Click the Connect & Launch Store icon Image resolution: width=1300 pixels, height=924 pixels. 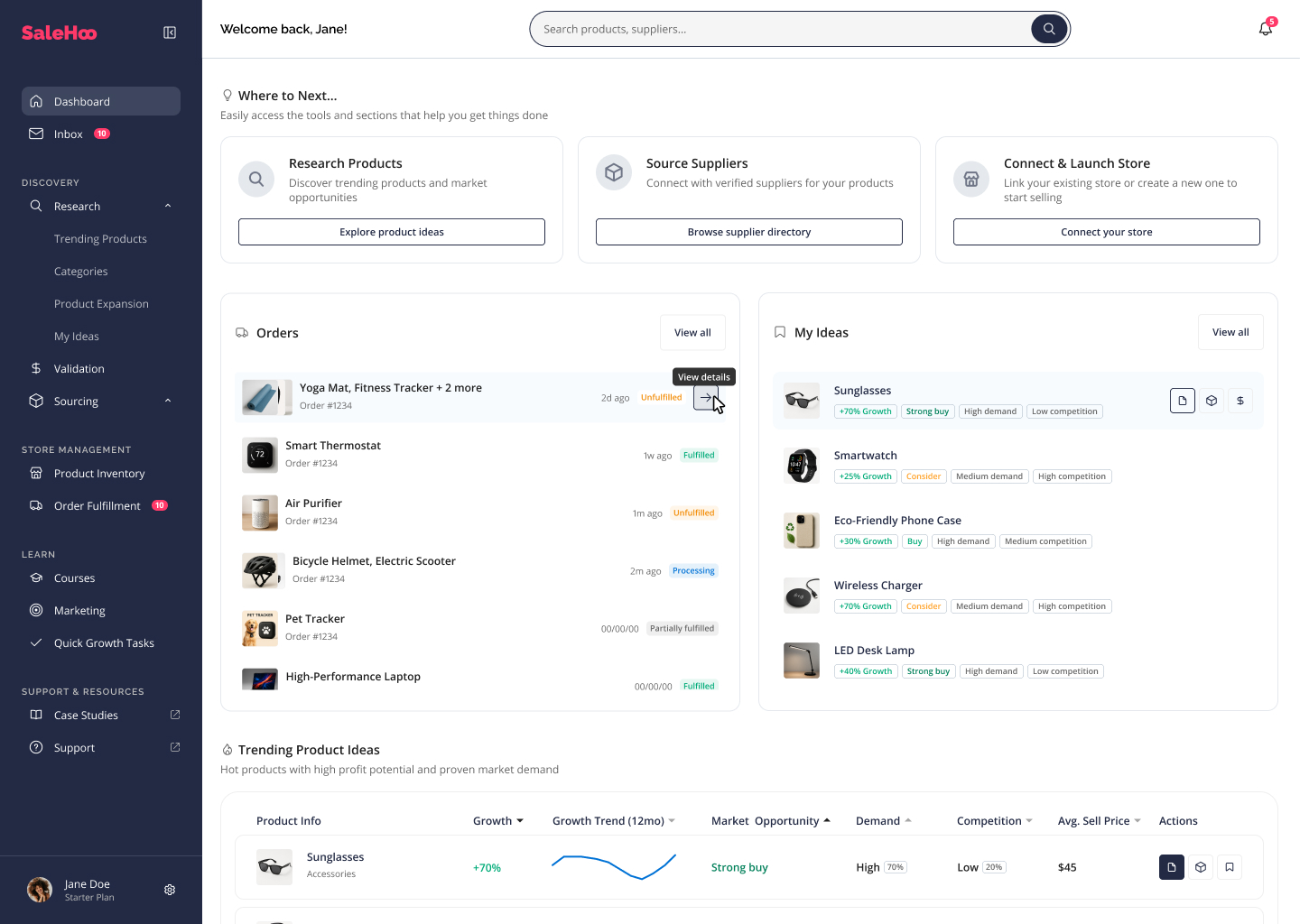click(971, 179)
